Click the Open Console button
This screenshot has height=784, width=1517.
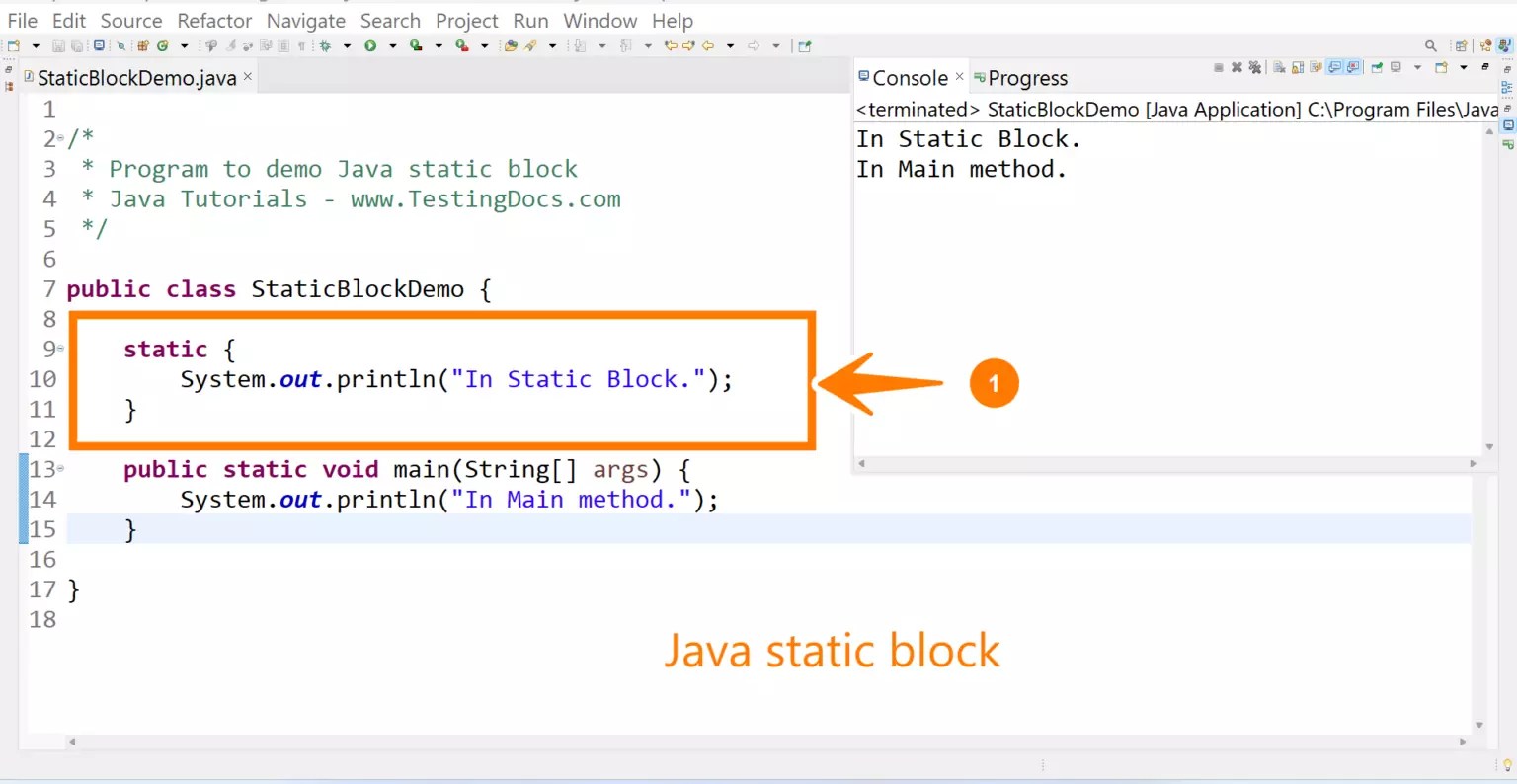tap(1441, 67)
